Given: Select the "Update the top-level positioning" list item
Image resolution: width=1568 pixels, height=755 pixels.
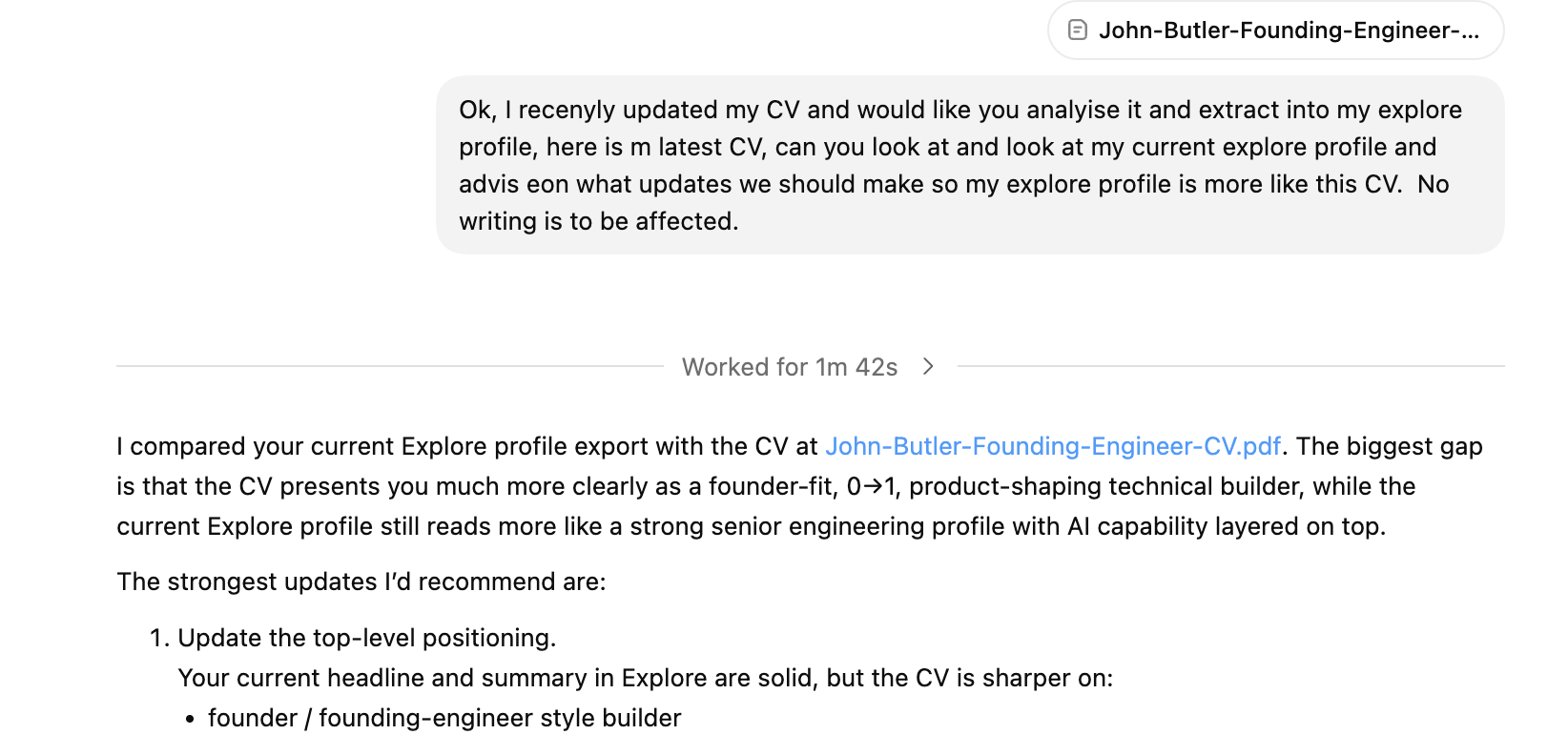Looking at the screenshot, I should tap(366, 638).
